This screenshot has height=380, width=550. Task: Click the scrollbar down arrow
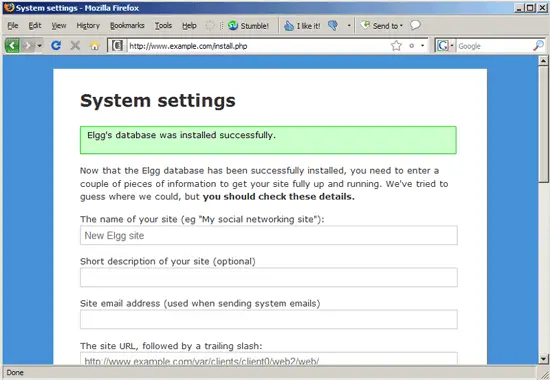coord(543,359)
